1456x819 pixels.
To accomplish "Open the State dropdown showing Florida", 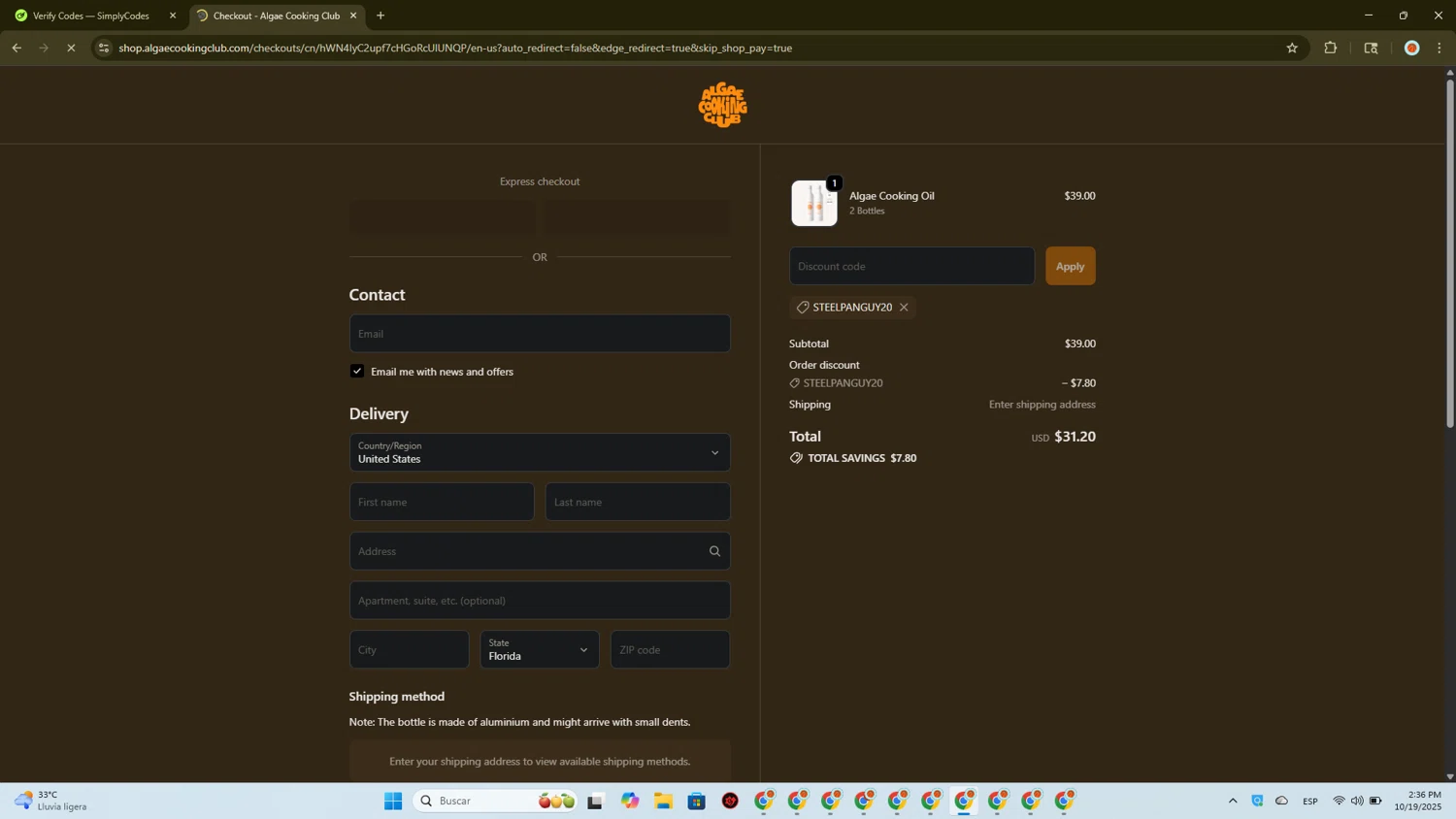I will [x=540, y=650].
